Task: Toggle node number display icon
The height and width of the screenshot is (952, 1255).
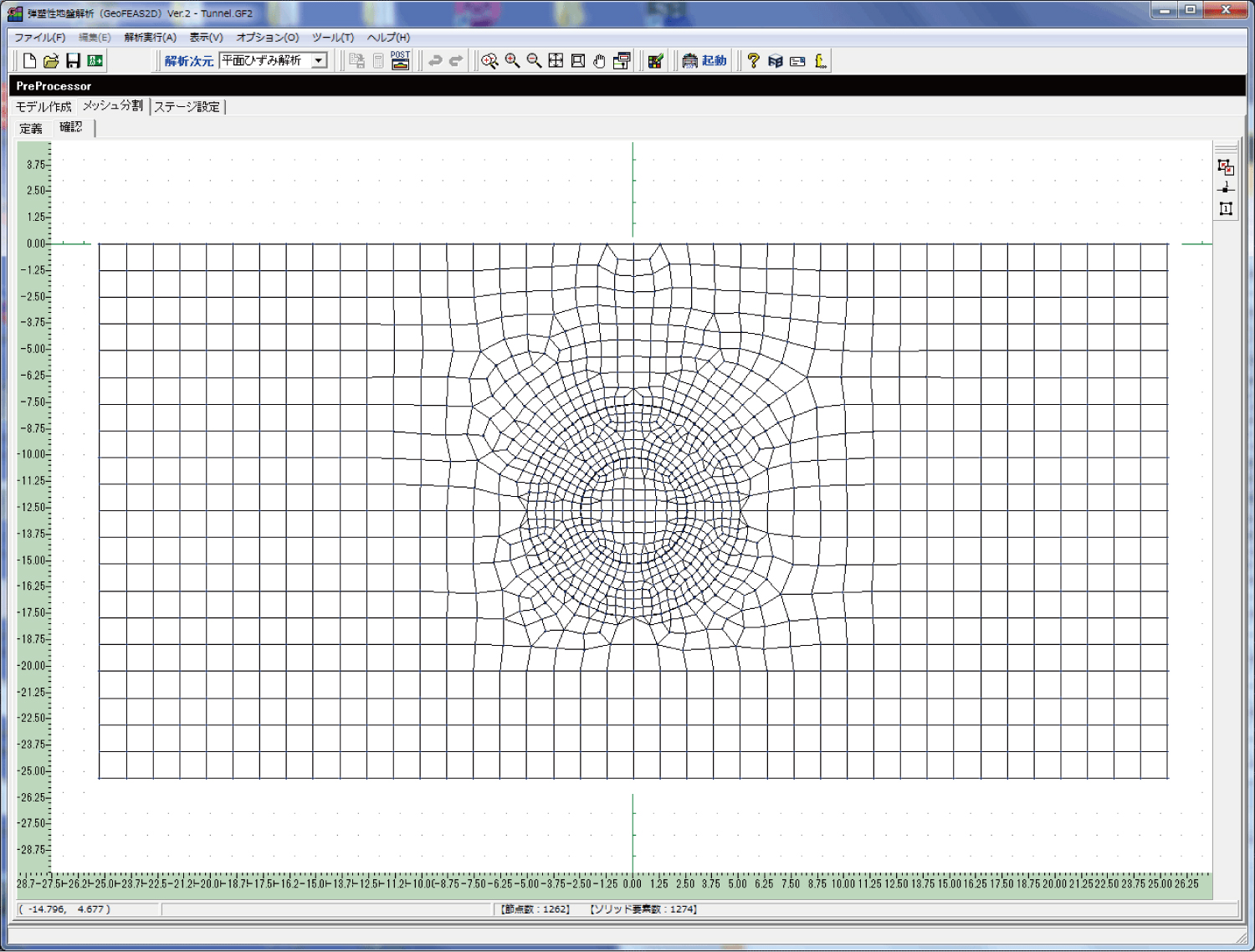Action: [1226, 187]
